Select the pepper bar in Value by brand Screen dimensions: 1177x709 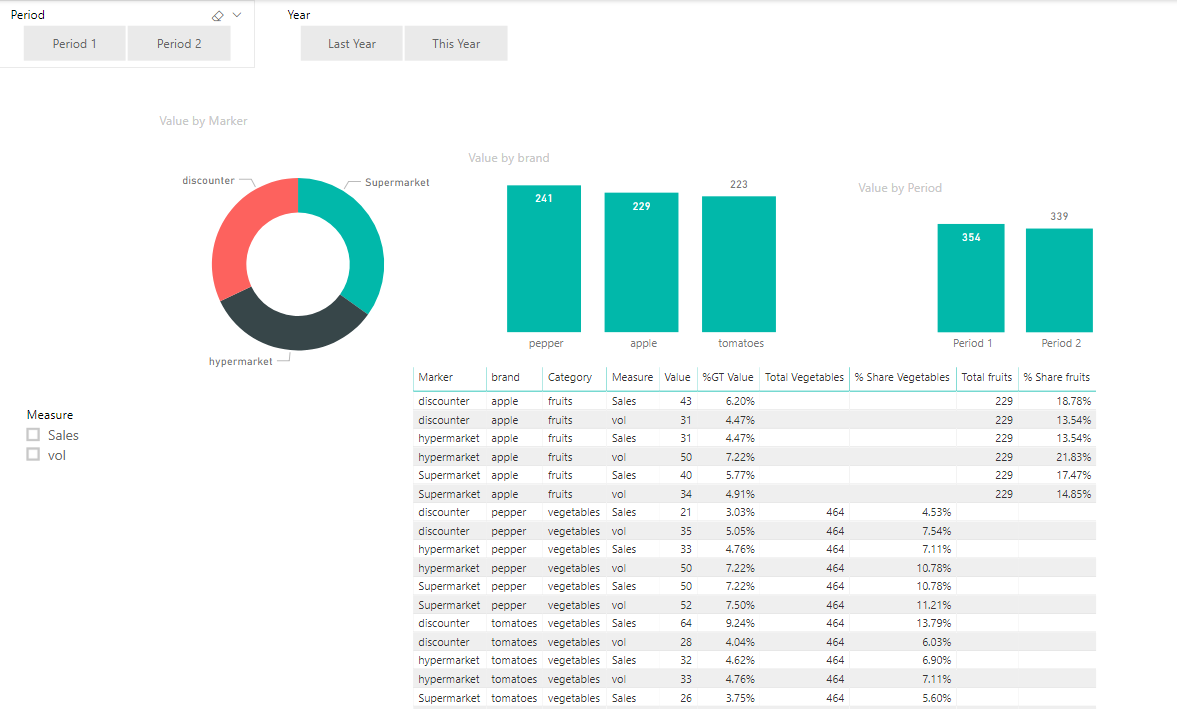tap(543, 258)
